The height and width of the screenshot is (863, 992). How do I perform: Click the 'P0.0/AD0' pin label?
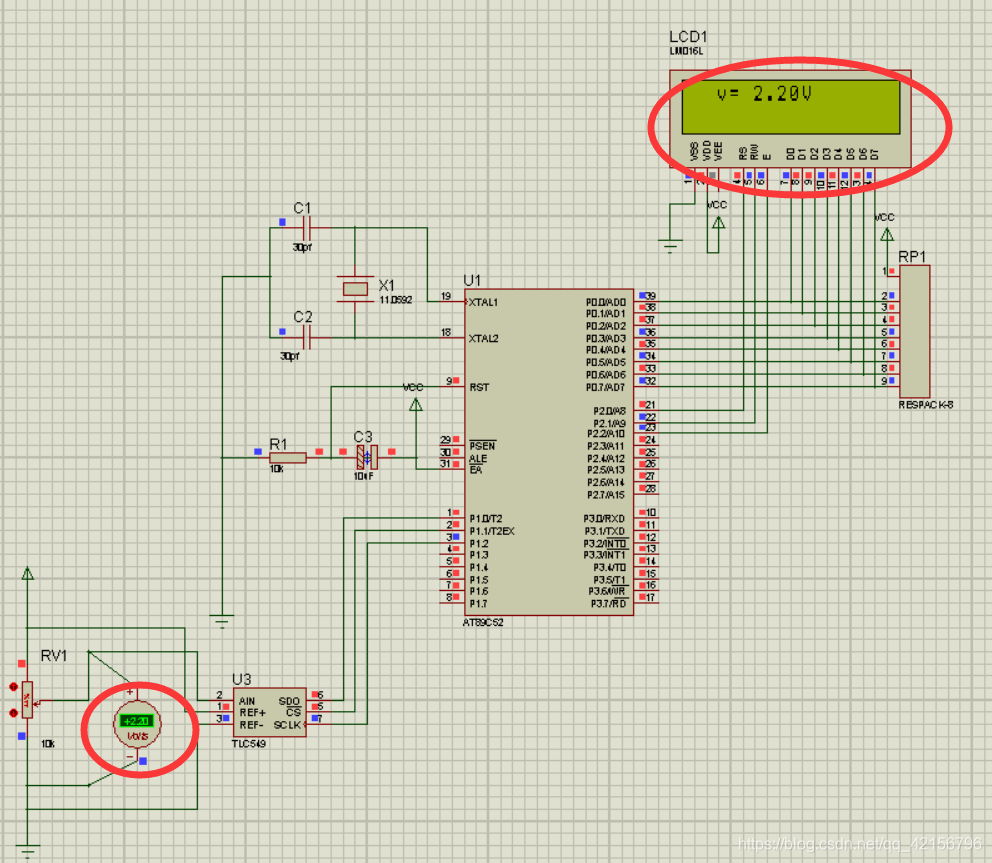point(605,302)
